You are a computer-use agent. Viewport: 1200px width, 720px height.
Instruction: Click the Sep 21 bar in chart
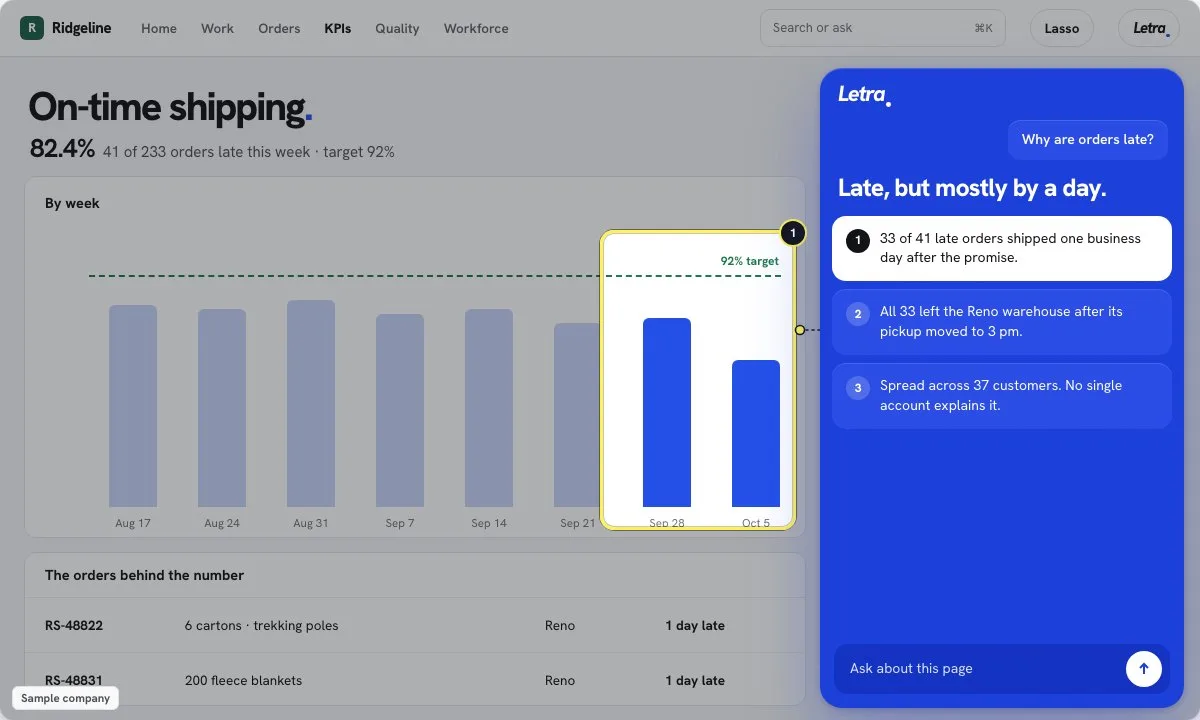[x=576, y=415]
